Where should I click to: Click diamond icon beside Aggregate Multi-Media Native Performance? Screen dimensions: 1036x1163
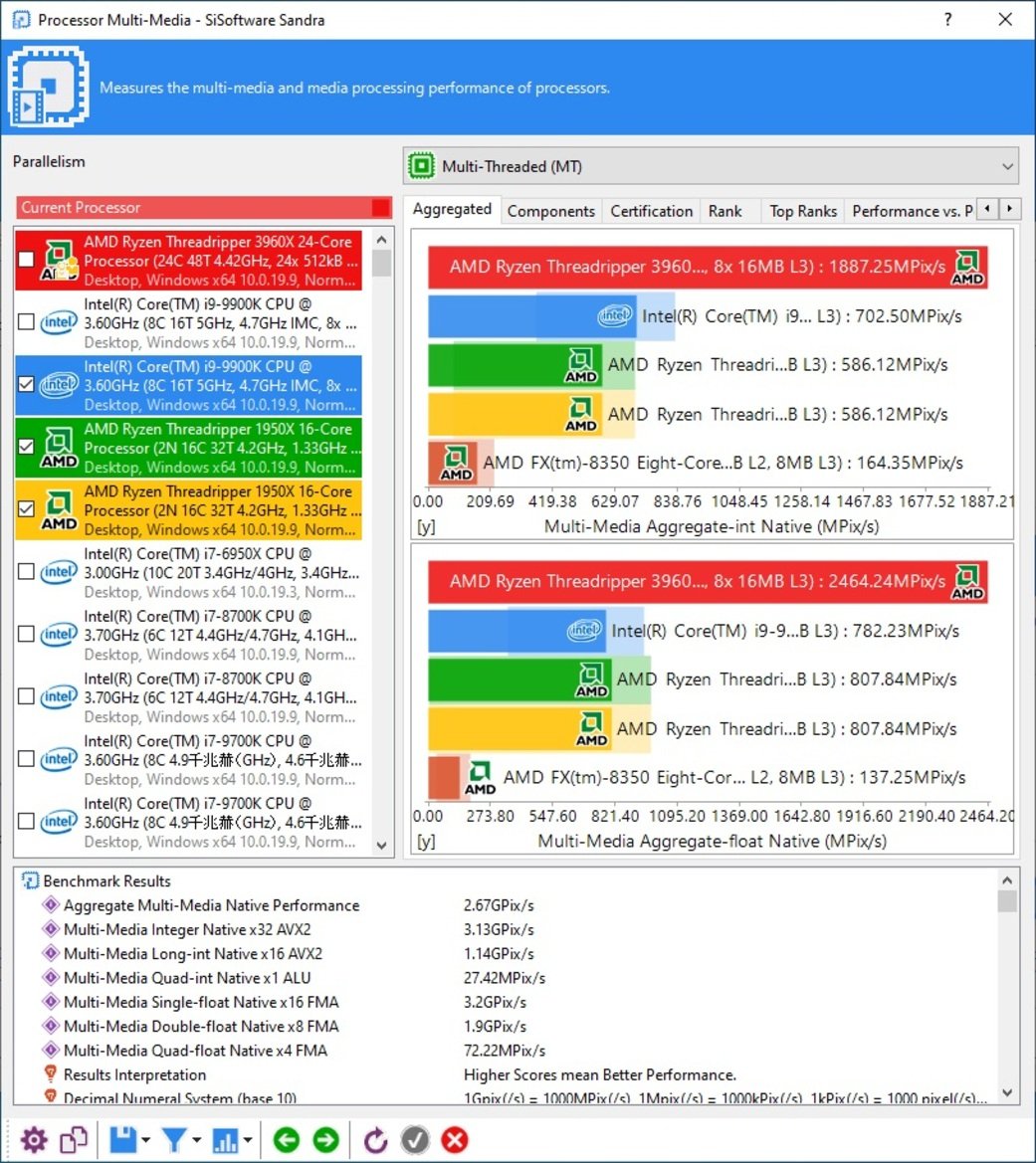51,905
